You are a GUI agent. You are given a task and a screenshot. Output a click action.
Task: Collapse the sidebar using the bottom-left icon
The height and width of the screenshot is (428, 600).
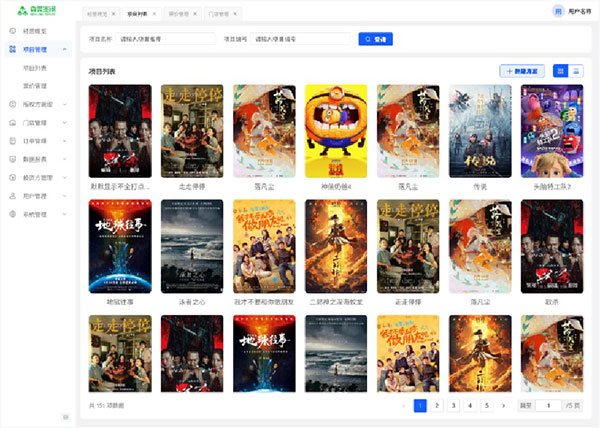(x=66, y=417)
